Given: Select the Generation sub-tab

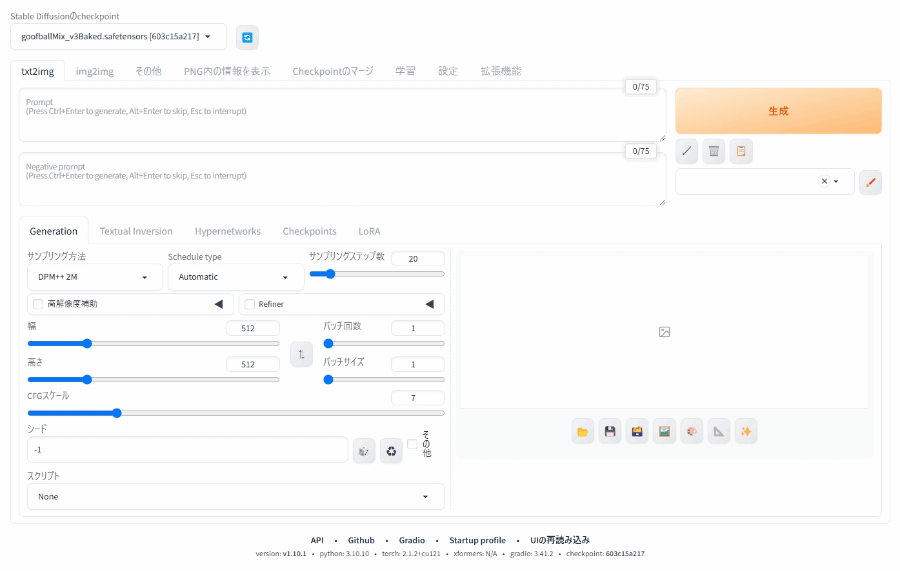Looking at the screenshot, I should (x=53, y=231).
